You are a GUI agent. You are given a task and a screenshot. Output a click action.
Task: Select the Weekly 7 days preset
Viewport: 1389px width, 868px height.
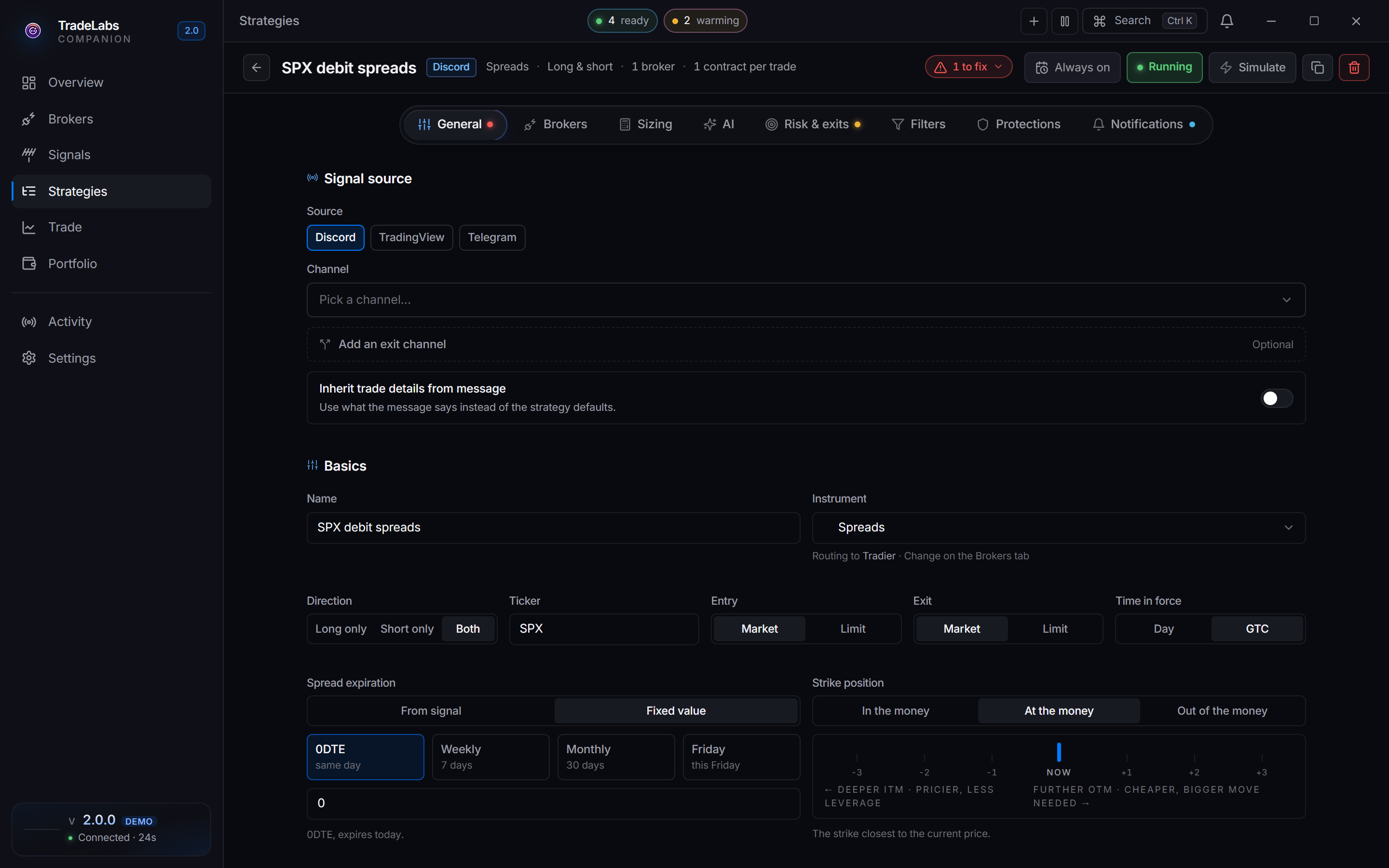coord(491,757)
